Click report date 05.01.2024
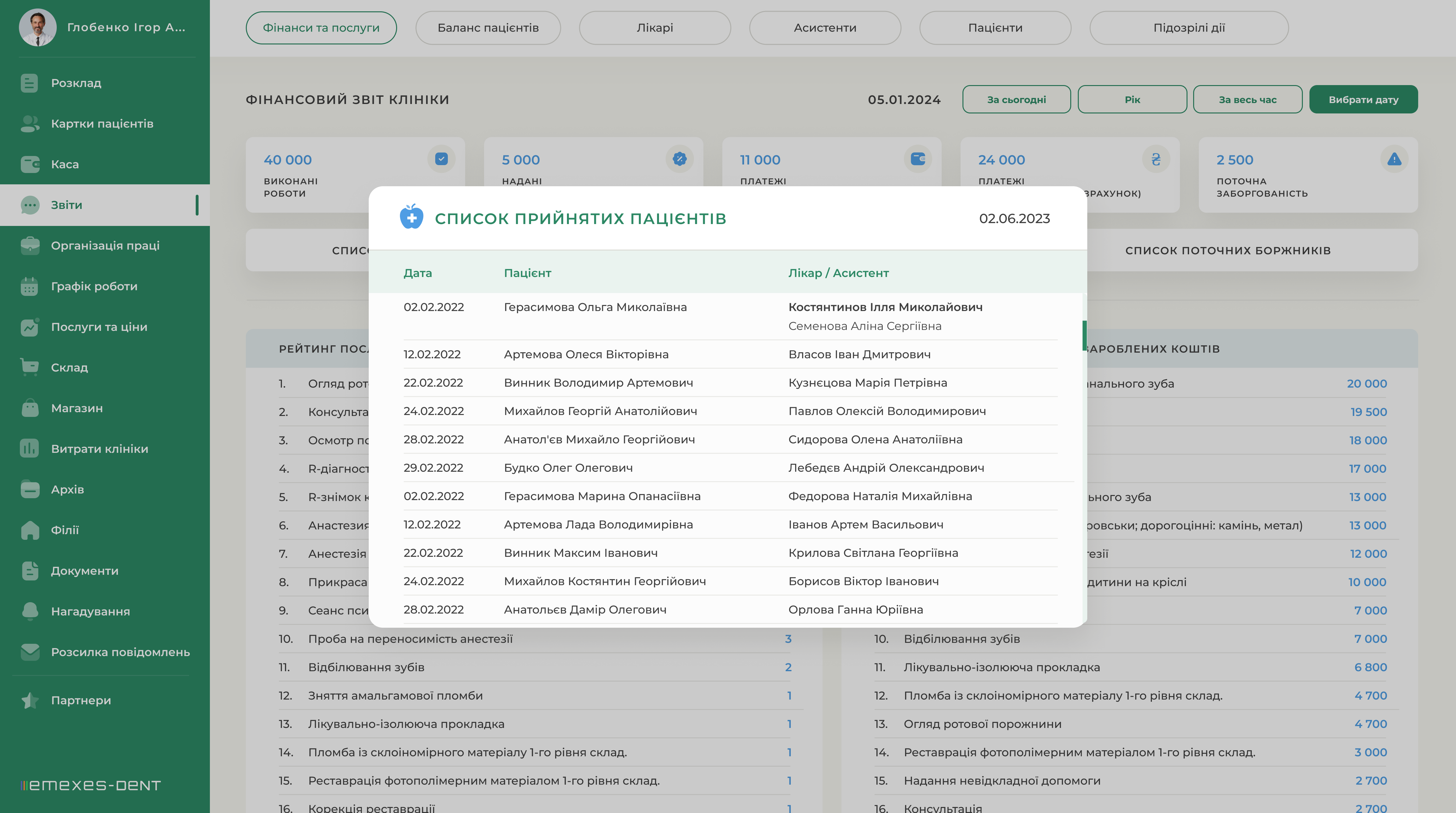 click(904, 100)
